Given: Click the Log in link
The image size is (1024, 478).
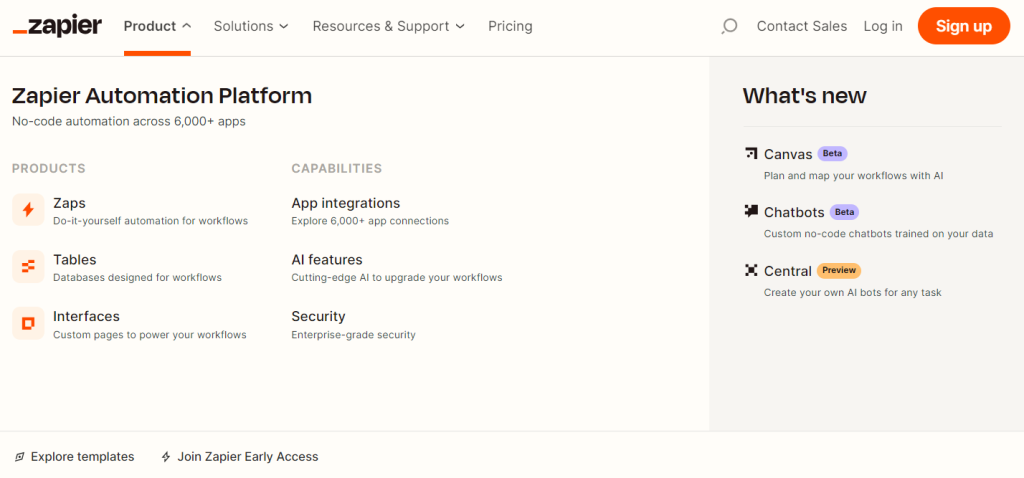Looking at the screenshot, I should (x=883, y=26).
